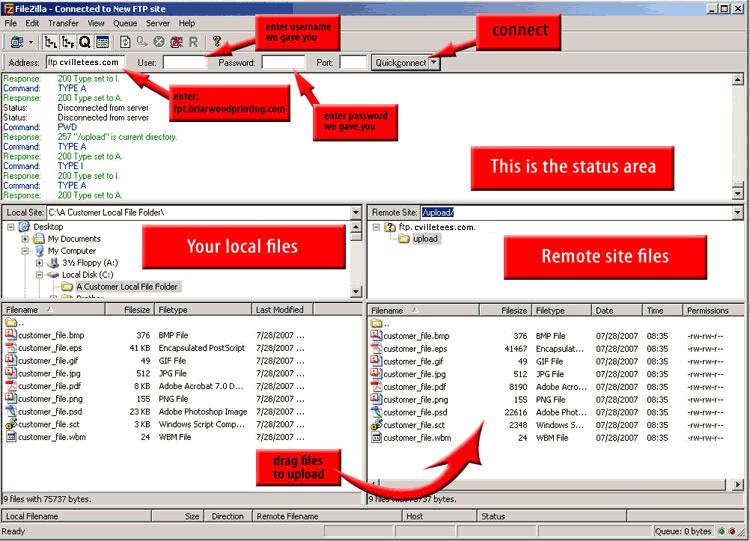Collapse the Desktop tree node
750x541 pixels.
(11, 227)
